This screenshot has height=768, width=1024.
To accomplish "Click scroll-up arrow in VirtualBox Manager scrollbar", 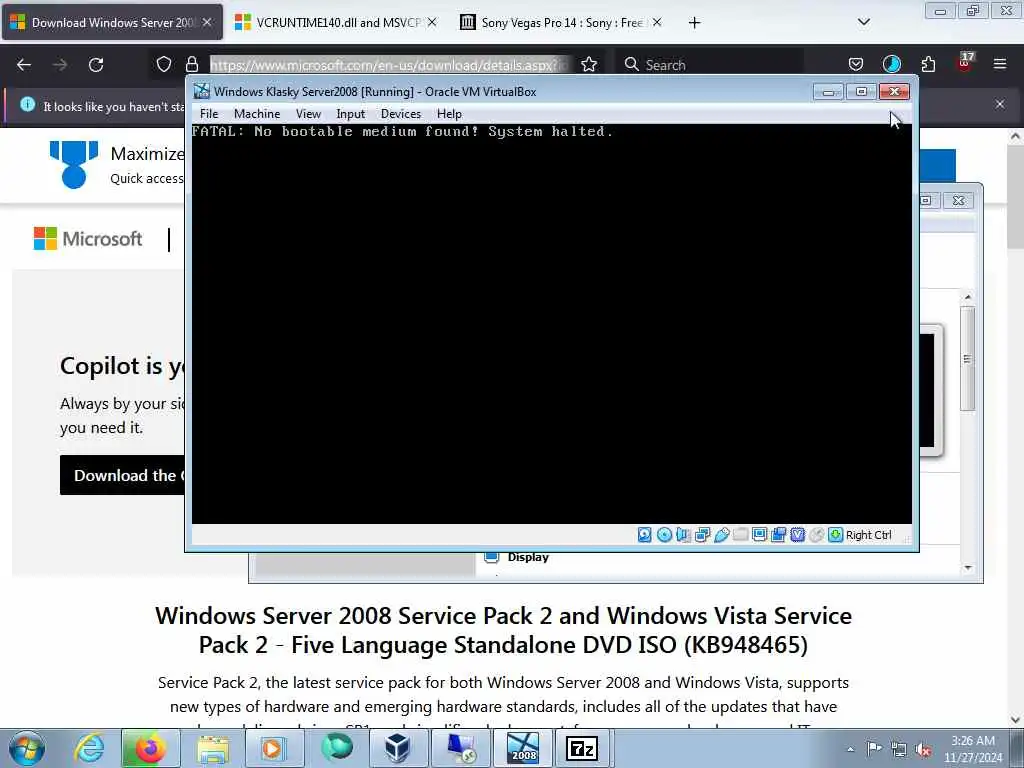I will 968,297.
